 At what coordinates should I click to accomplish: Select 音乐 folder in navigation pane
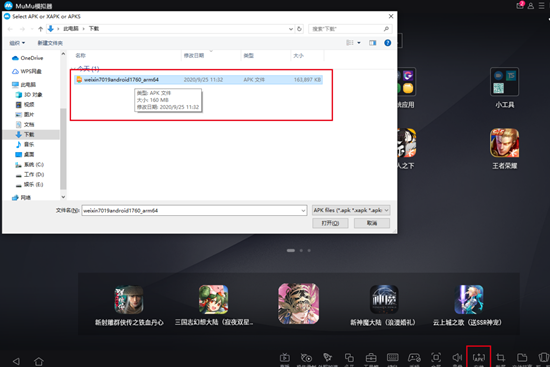tap(25, 144)
